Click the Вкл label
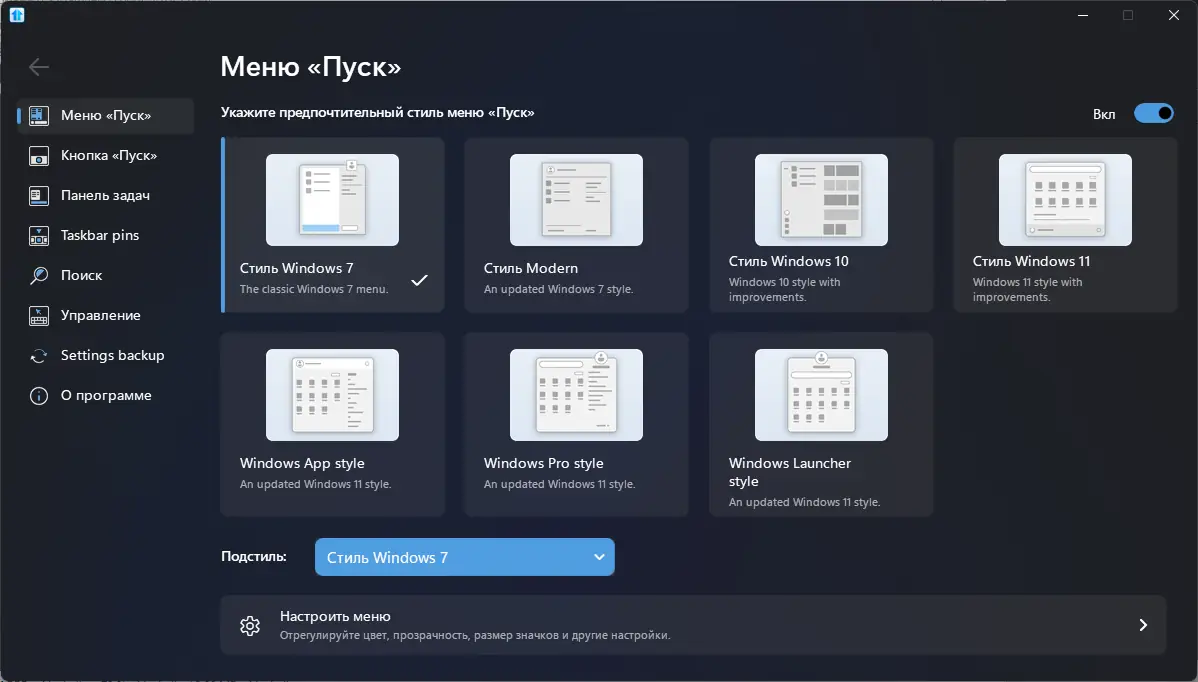The image size is (1198, 682). 1104,114
